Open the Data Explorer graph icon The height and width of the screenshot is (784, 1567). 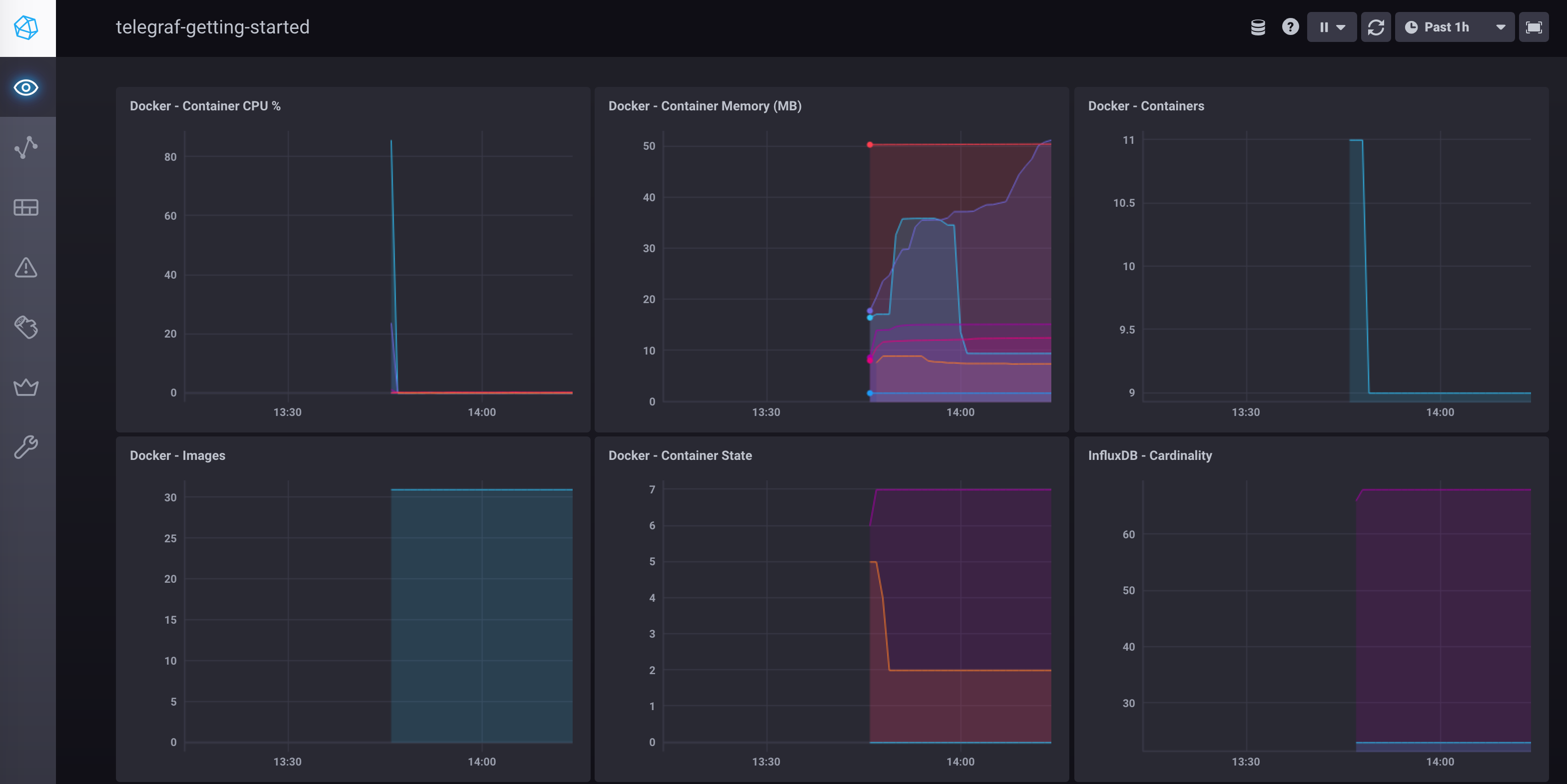pos(26,147)
